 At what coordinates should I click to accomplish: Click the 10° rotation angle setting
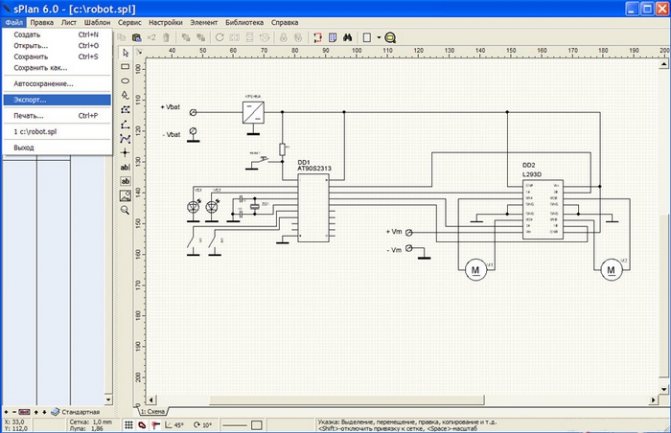tap(206, 426)
